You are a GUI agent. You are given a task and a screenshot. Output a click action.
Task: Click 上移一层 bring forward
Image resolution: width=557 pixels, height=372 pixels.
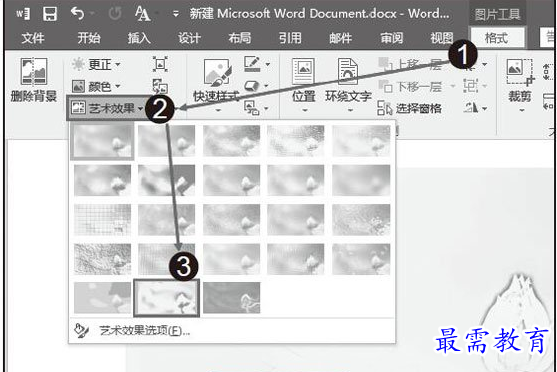click(x=410, y=65)
